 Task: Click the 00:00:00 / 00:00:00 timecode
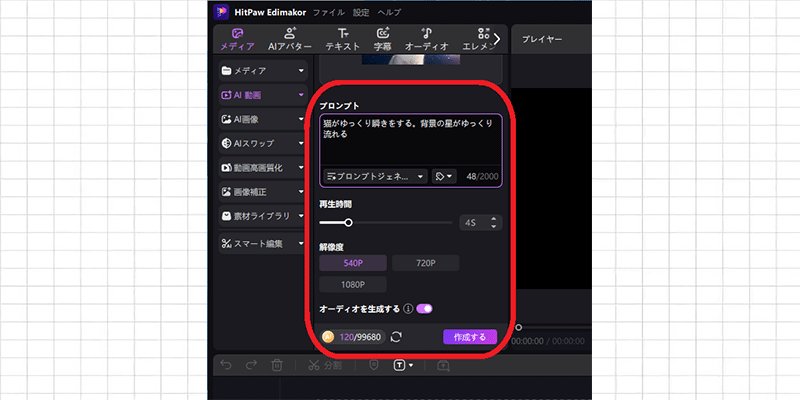click(x=548, y=341)
